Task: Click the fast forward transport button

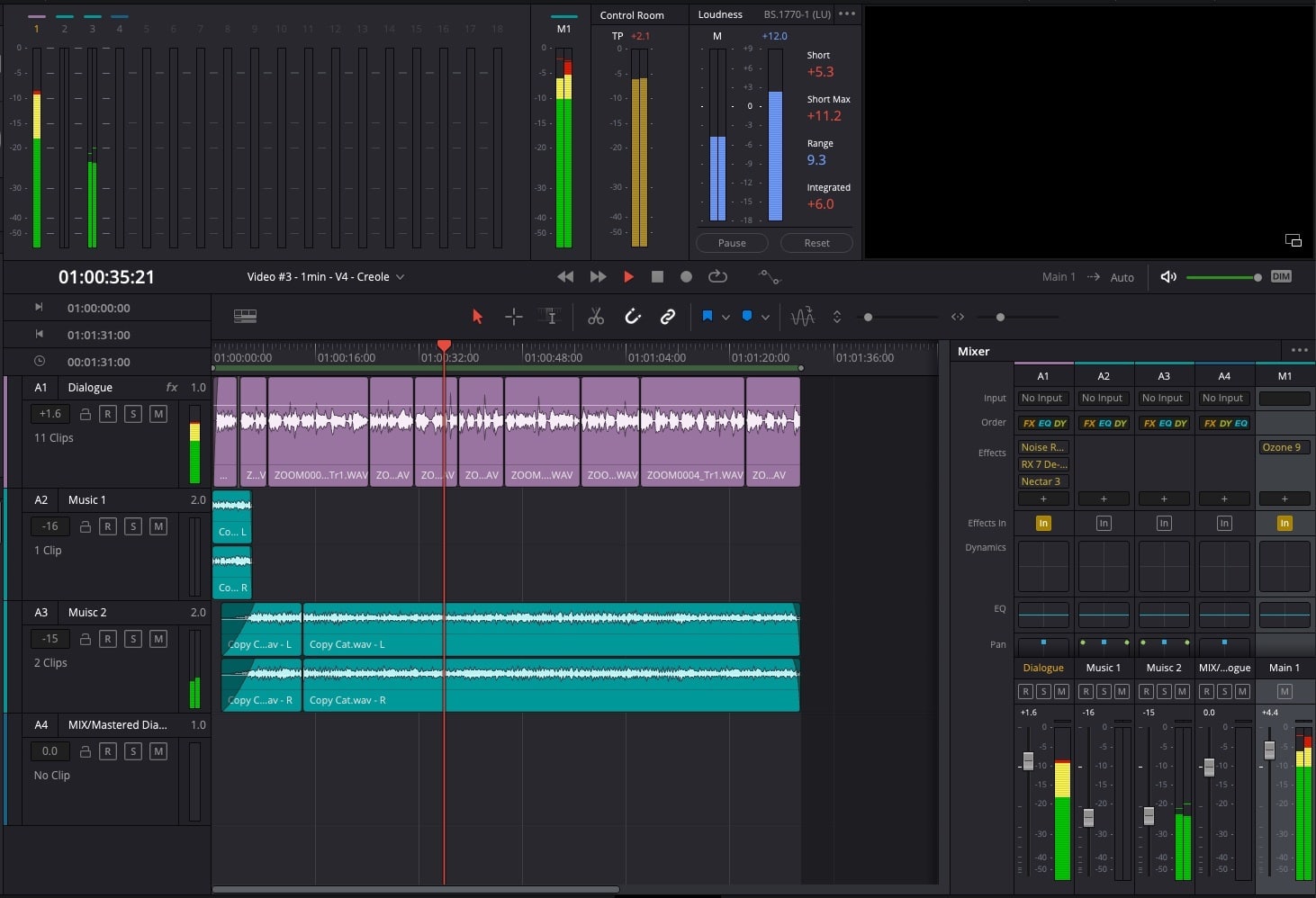Action: [x=598, y=277]
